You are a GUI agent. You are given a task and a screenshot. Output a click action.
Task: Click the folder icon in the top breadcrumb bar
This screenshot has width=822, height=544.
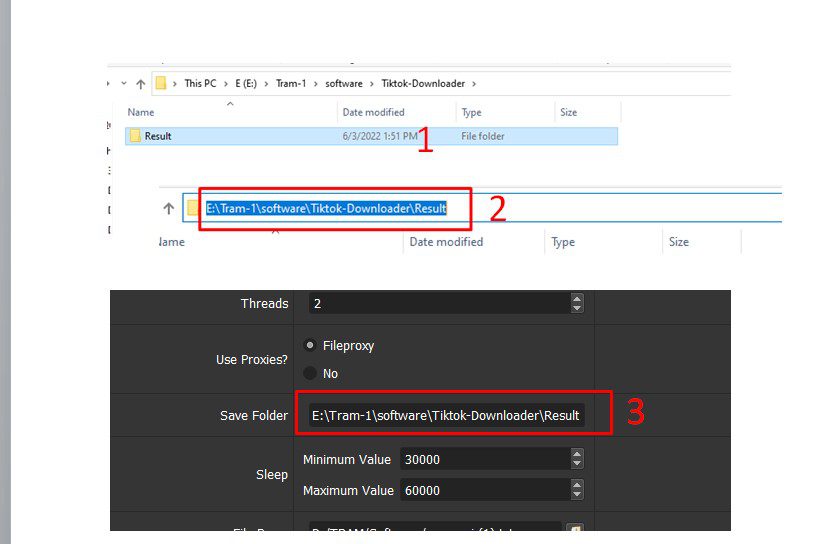(x=161, y=83)
